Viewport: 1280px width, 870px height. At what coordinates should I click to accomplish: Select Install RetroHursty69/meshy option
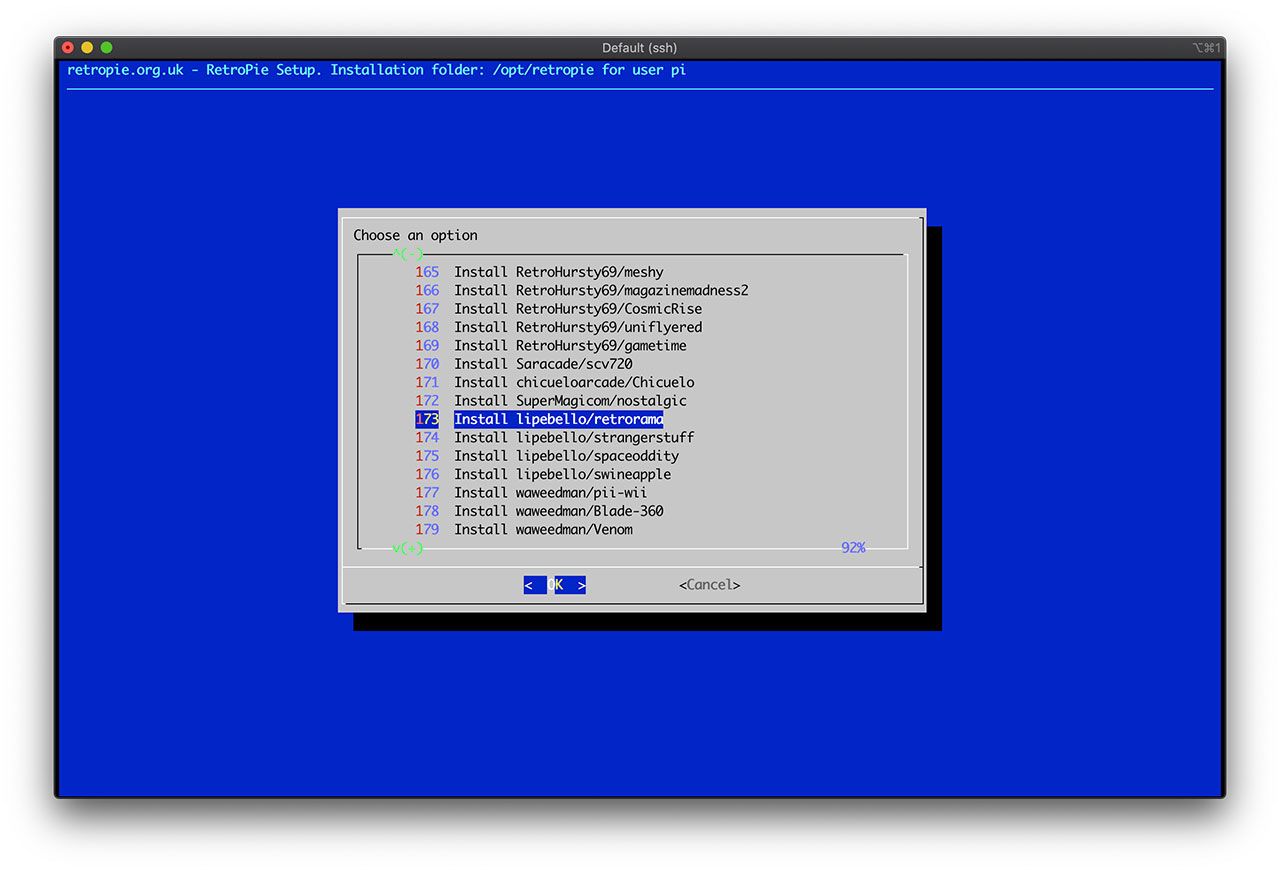558,272
